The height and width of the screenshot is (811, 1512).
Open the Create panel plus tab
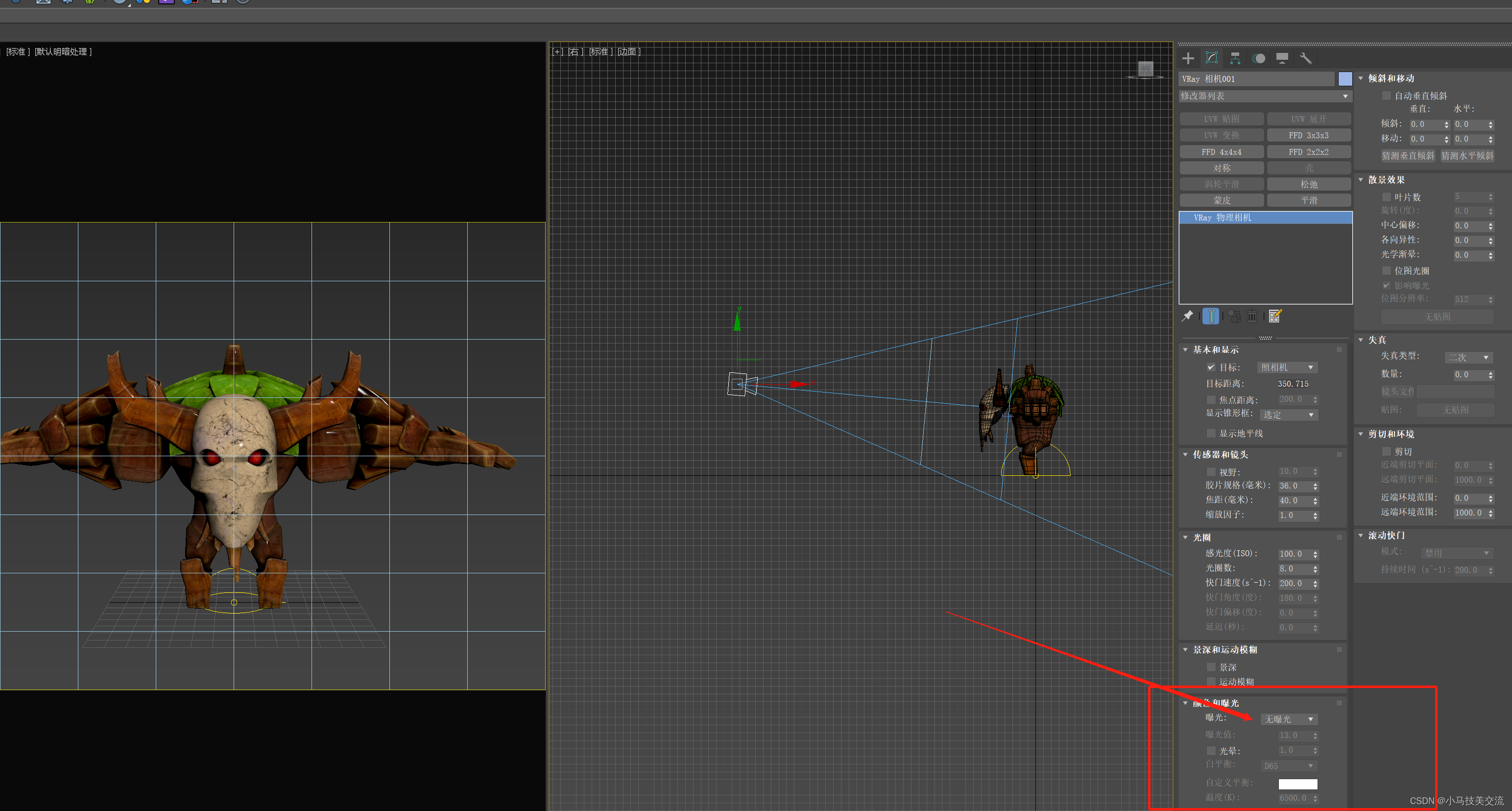pyautogui.click(x=1188, y=58)
